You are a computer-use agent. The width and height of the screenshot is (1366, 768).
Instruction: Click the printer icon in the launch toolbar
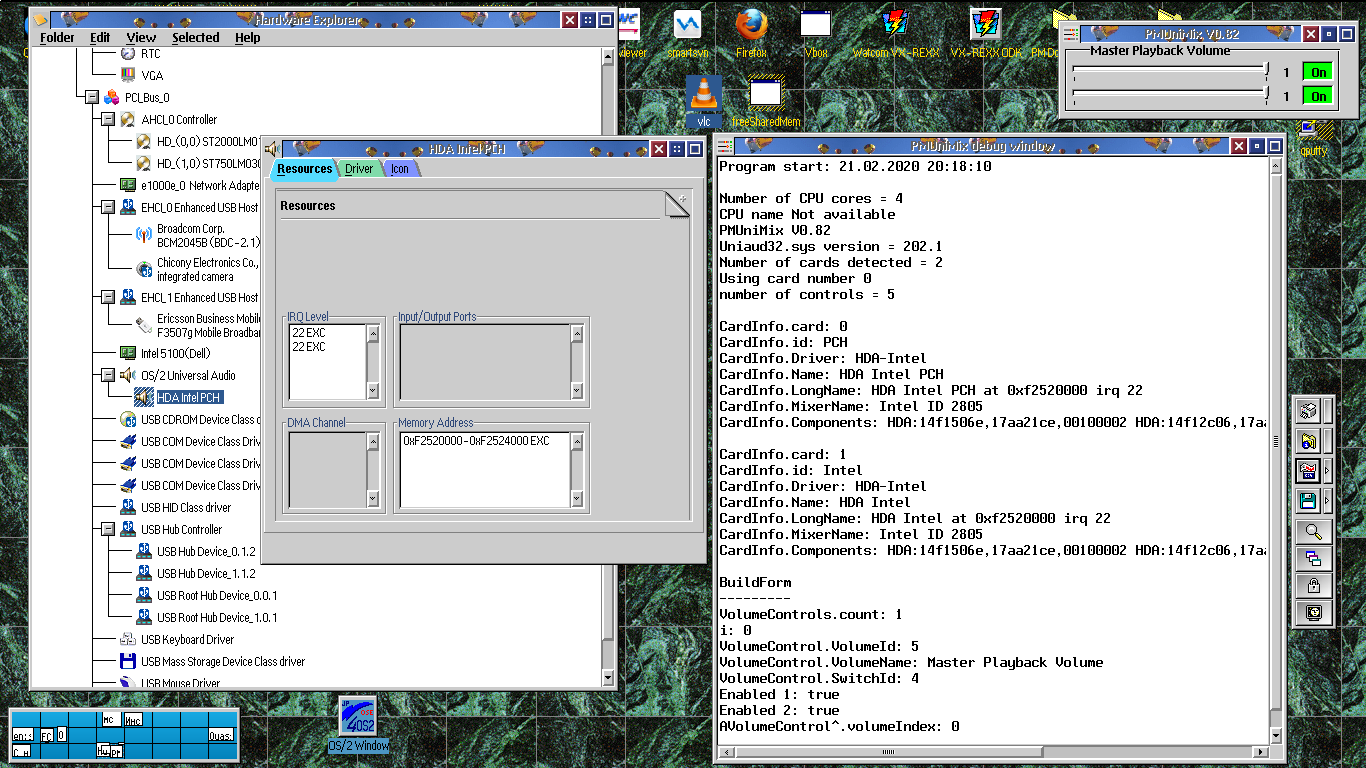tap(1308, 411)
